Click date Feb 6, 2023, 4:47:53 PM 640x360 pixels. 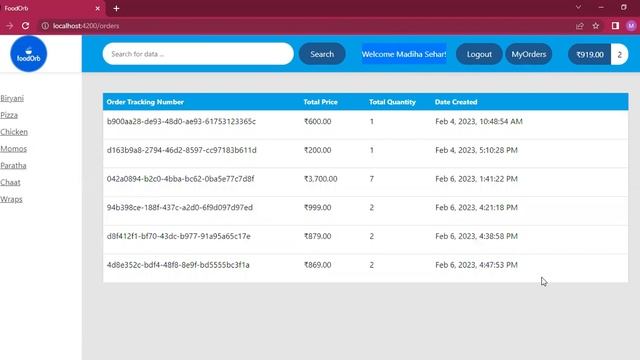point(476,265)
